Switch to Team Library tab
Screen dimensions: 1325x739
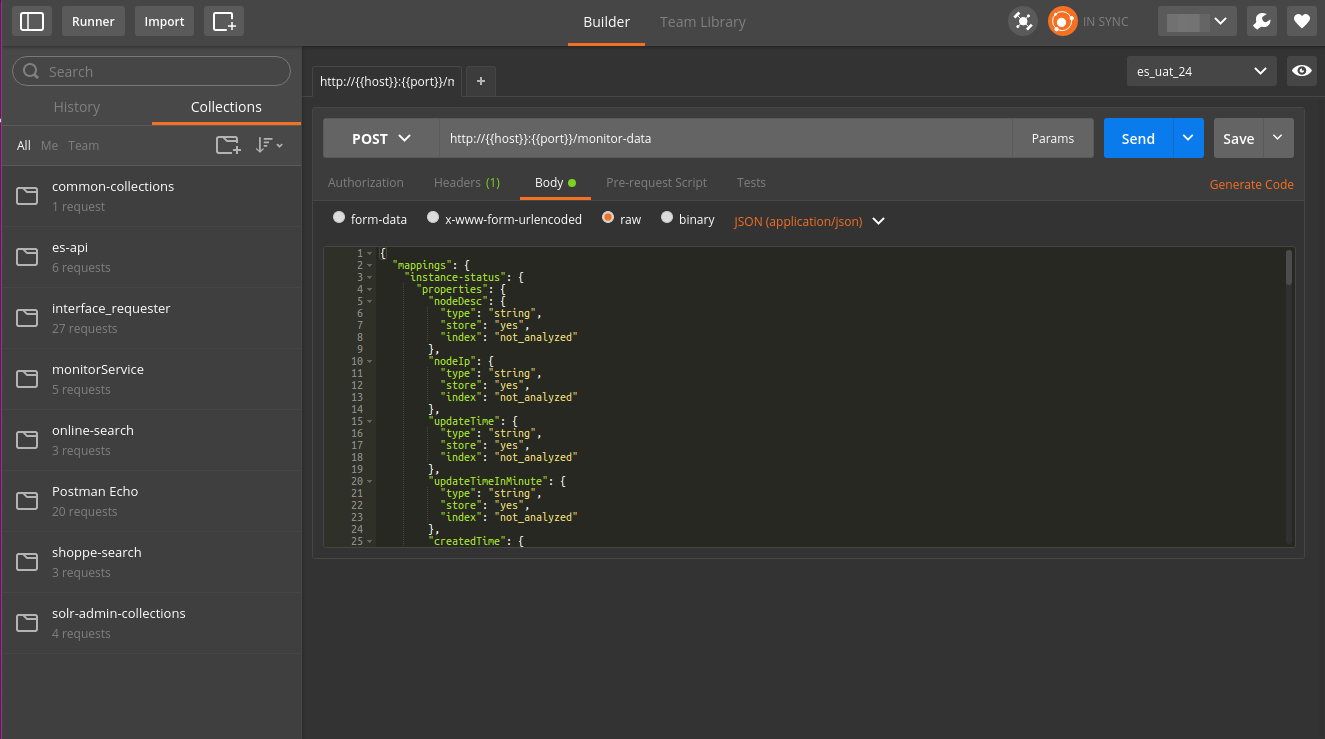click(x=703, y=22)
